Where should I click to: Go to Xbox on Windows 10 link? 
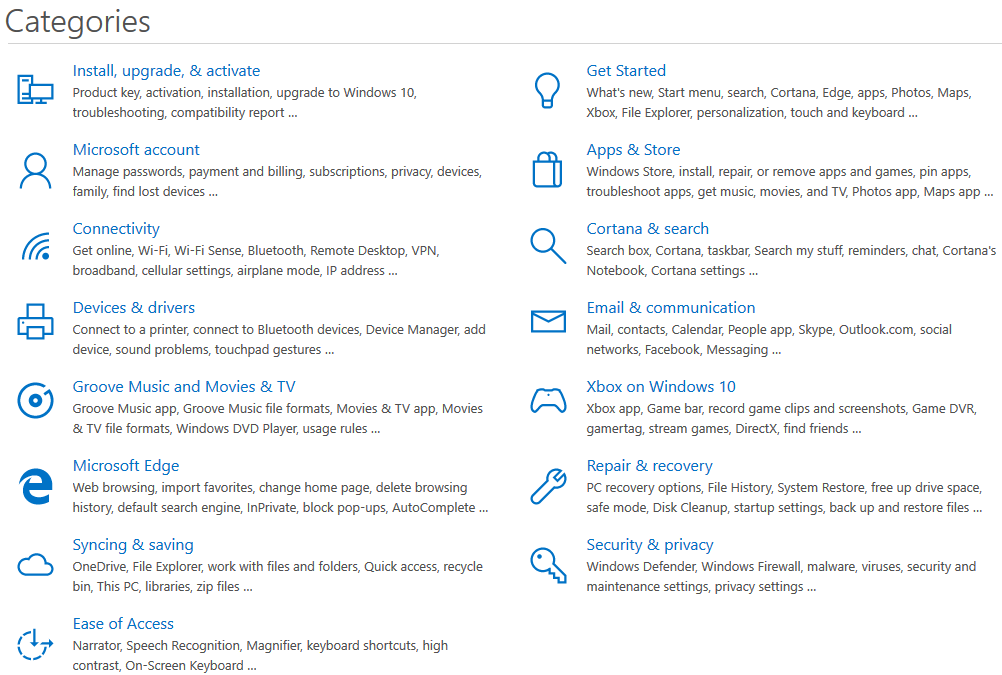point(661,387)
